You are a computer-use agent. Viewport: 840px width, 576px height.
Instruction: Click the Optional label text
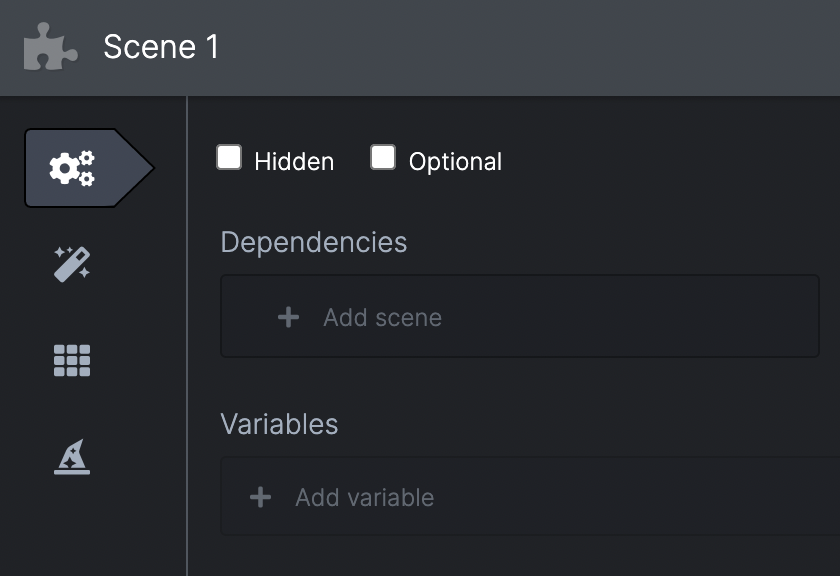454,161
